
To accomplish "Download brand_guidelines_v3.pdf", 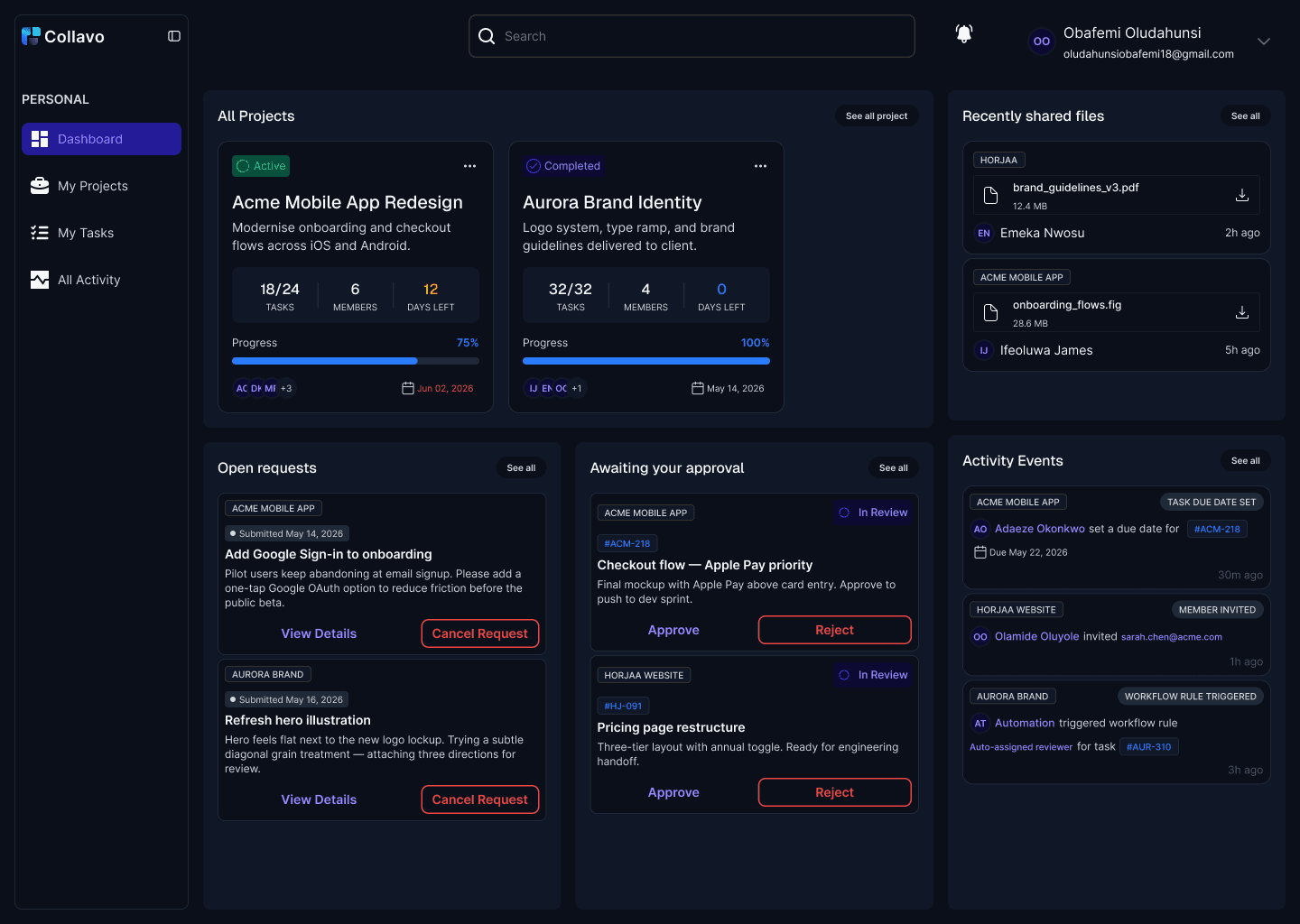I will [x=1242, y=195].
